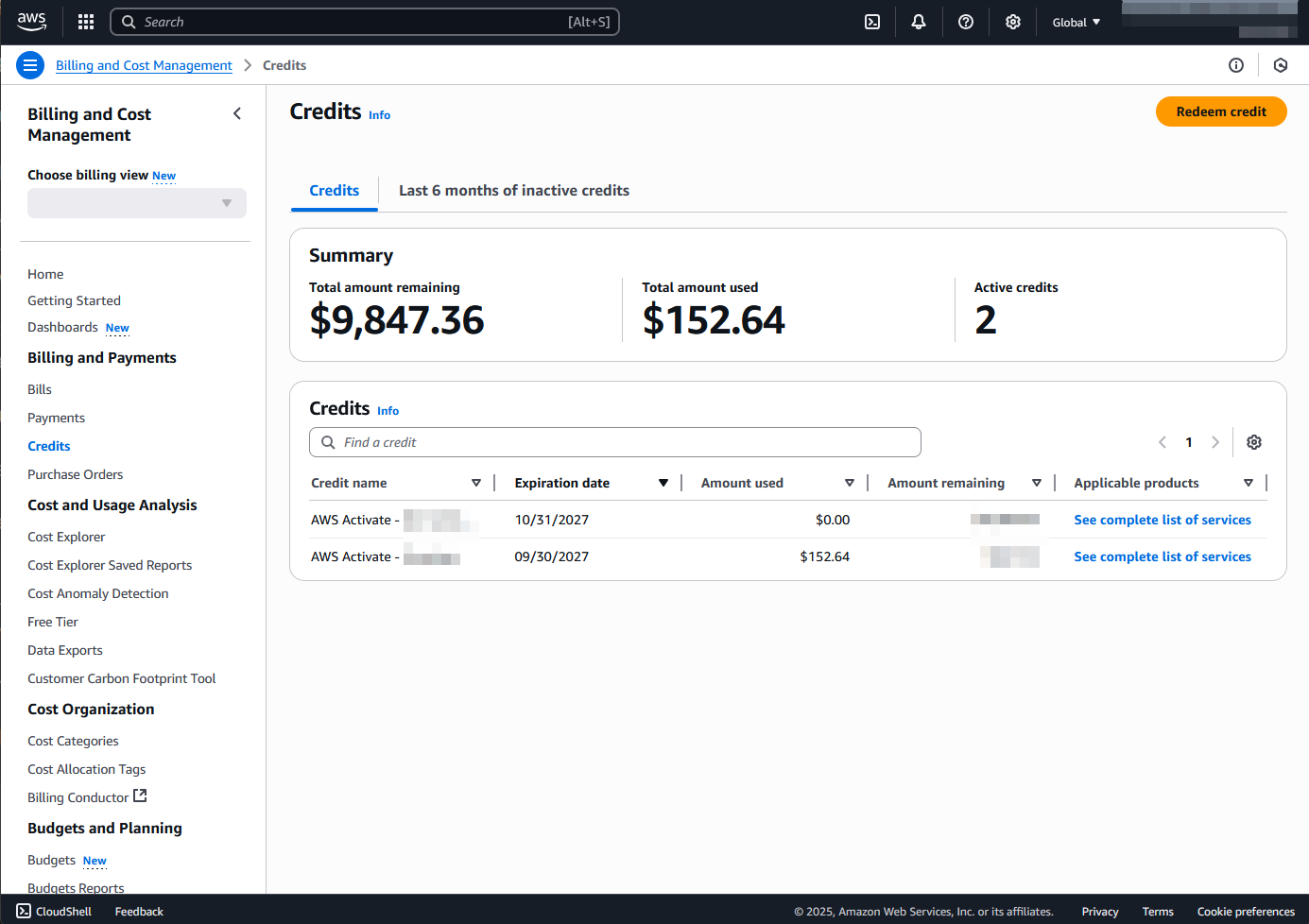Open Getting Started in sidebar
This screenshot has height=924, width=1309.
point(74,300)
